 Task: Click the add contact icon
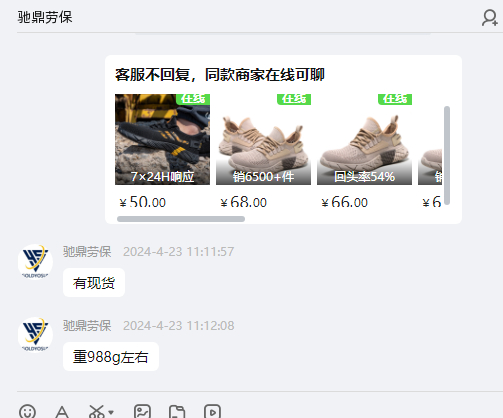[490, 18]
